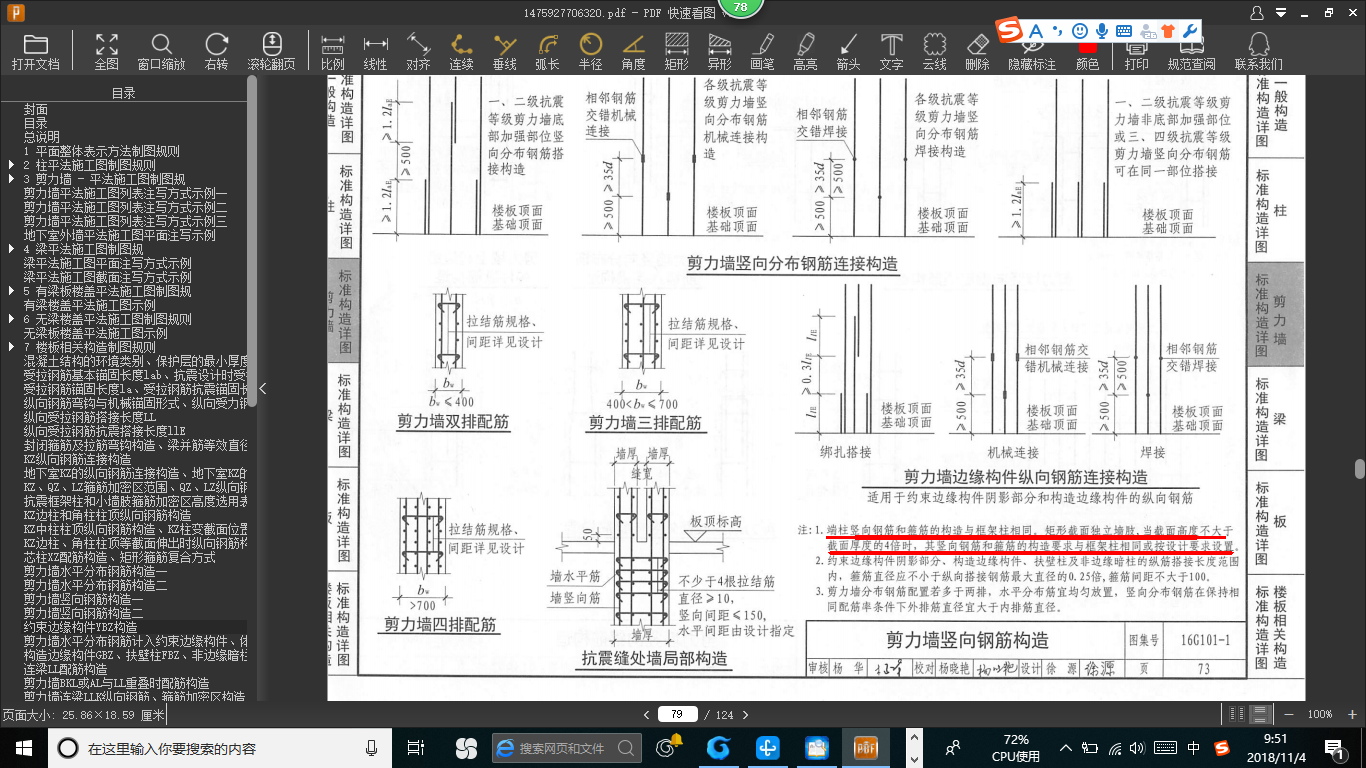
Task: Print the document with 打印
Action: [x=1136, y=55]
